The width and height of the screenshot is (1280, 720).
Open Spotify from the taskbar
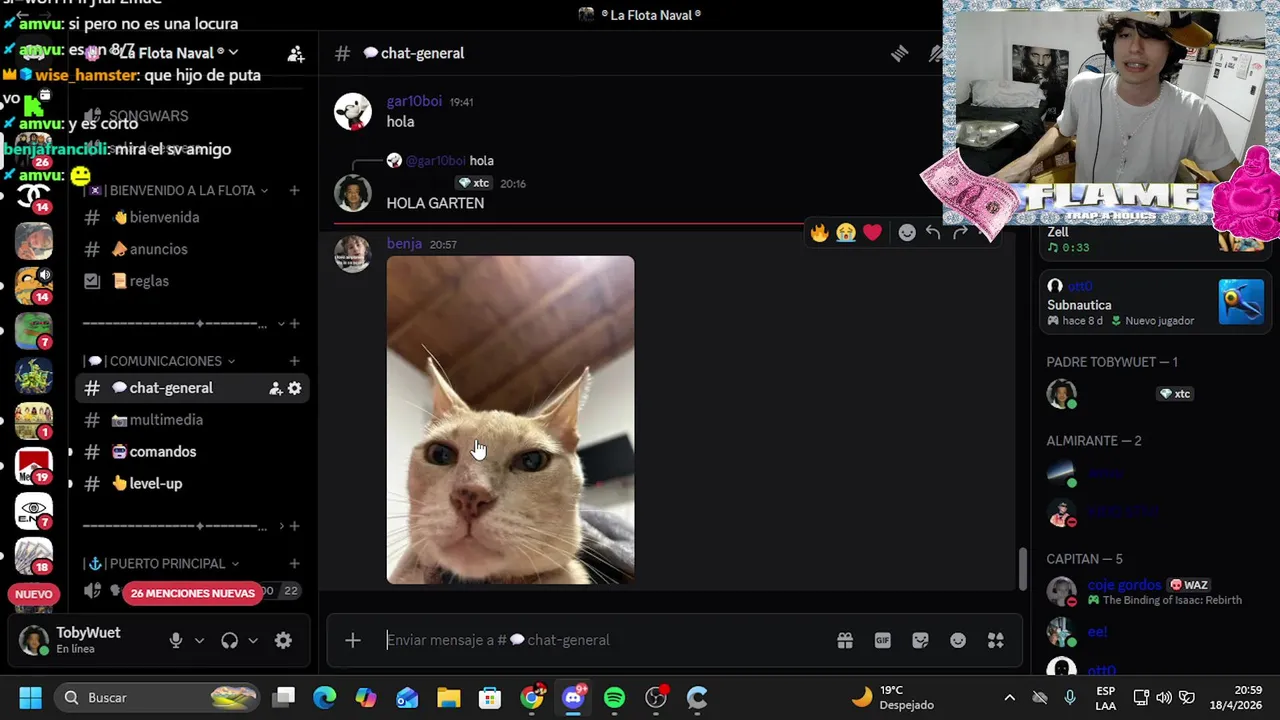click(x=614, y=697)
